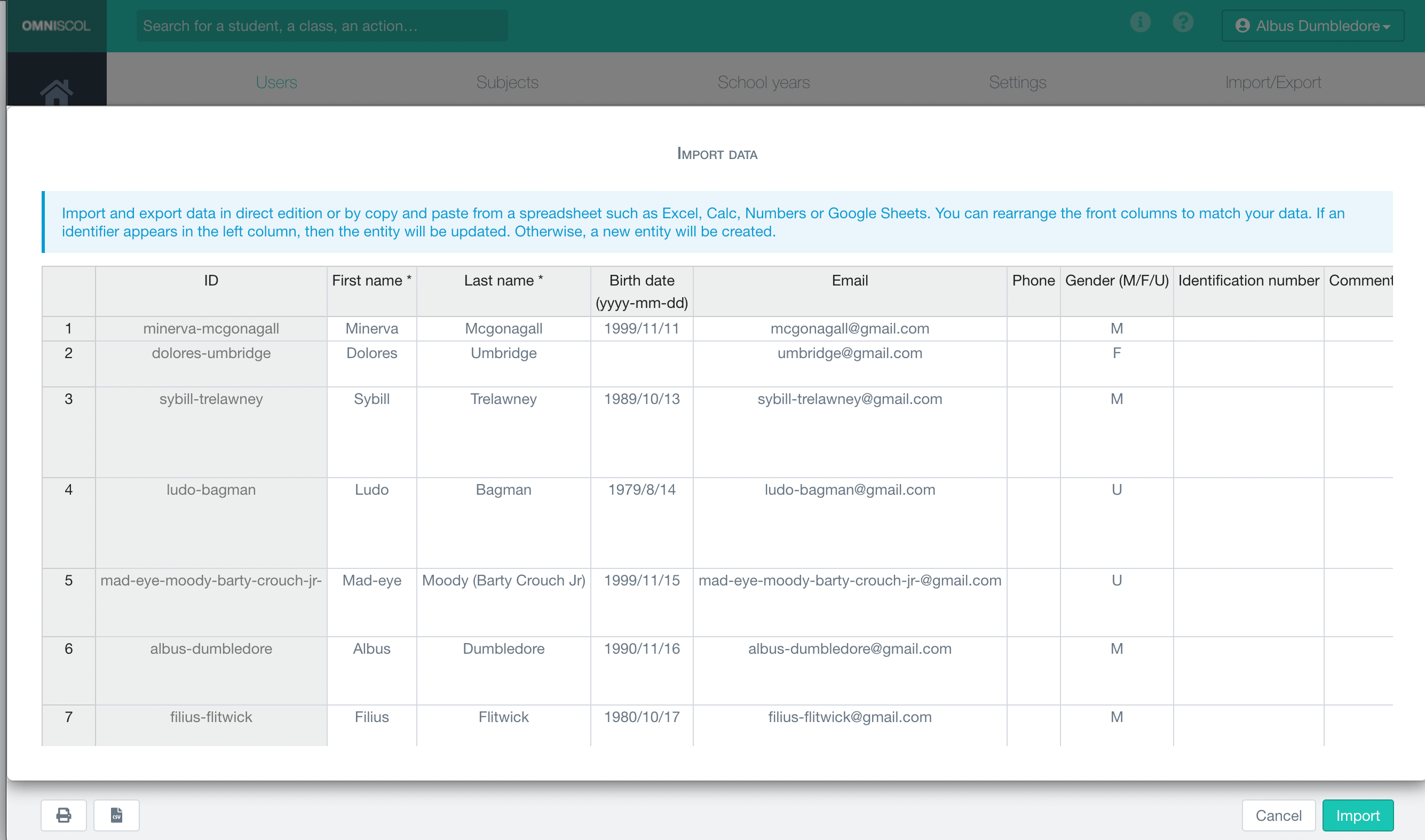Screen dimensions: 1425x840
Task: Export data with the CSV file icon
Action: tap(116, 815)
